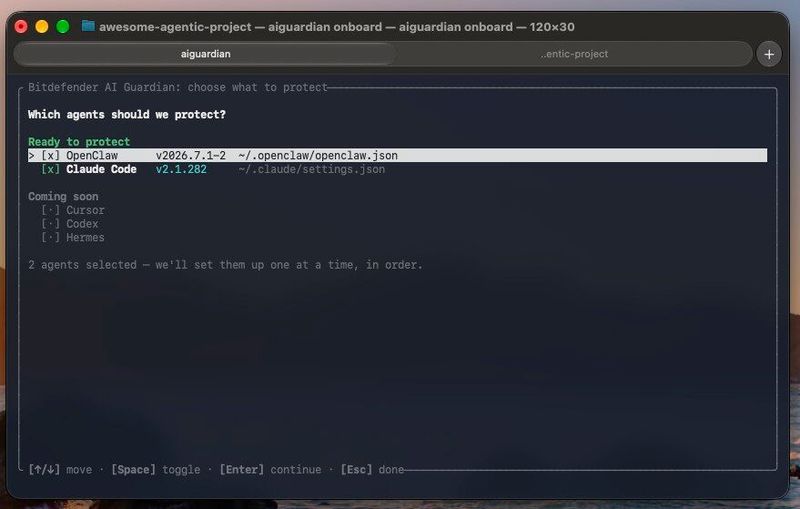Select the Claude Code agent name
The height and width of the screenshot is (509, 800).
[x=101, y=169]
